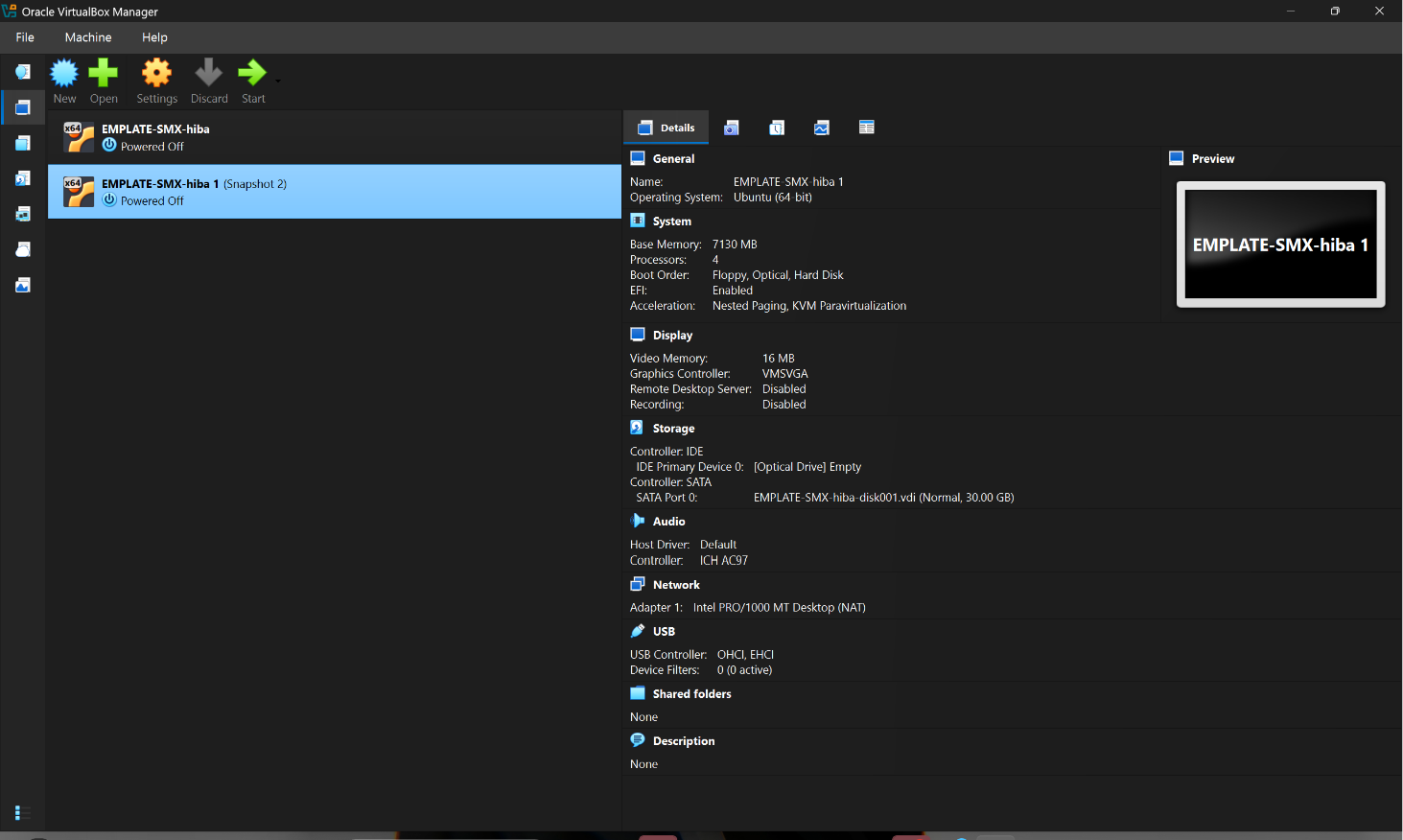This screenshot has height=840, width=1403.
Task: Open the Cloud profile tool in sidebar
Action: click(x=23, y=249)
